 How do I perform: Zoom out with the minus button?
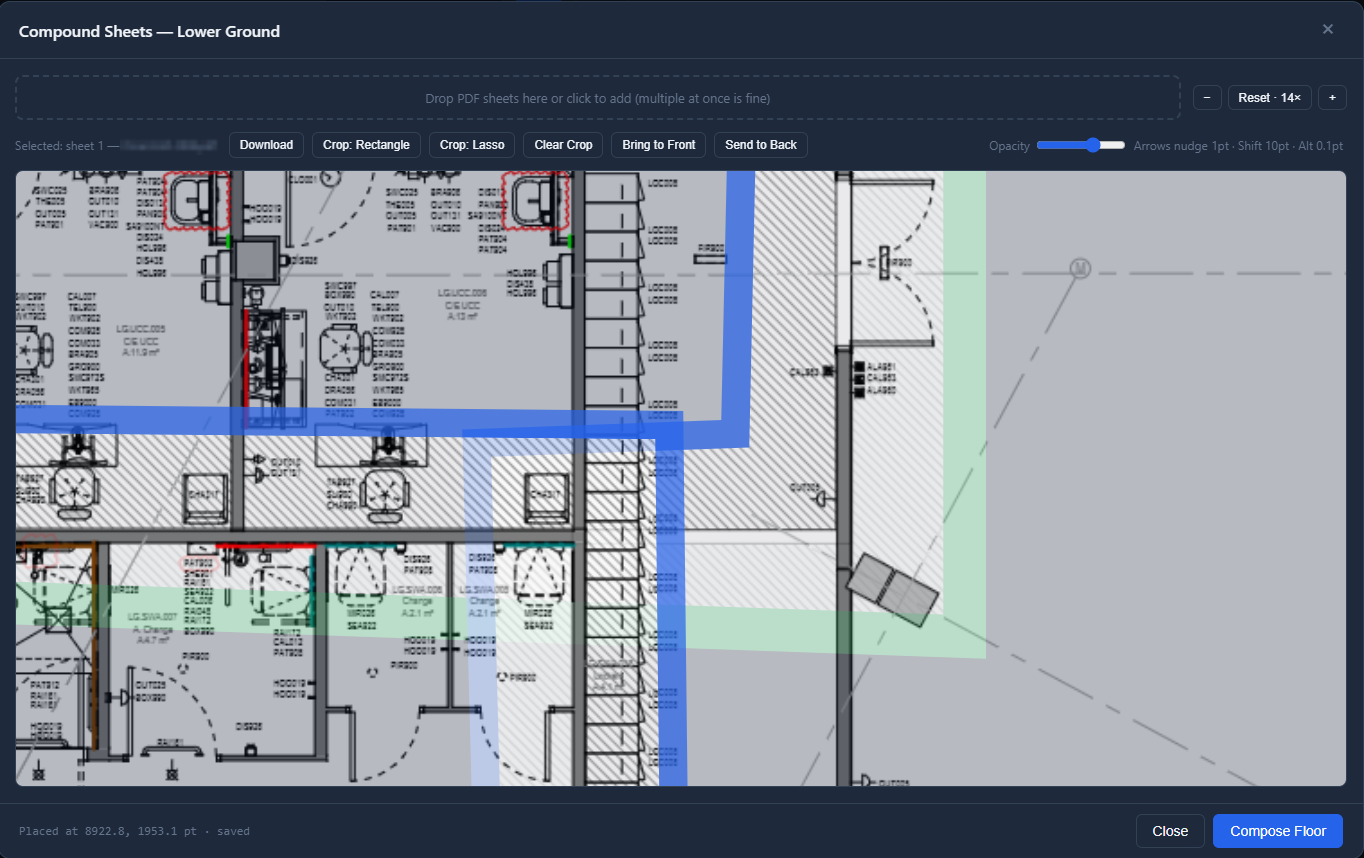point(1207,97)
